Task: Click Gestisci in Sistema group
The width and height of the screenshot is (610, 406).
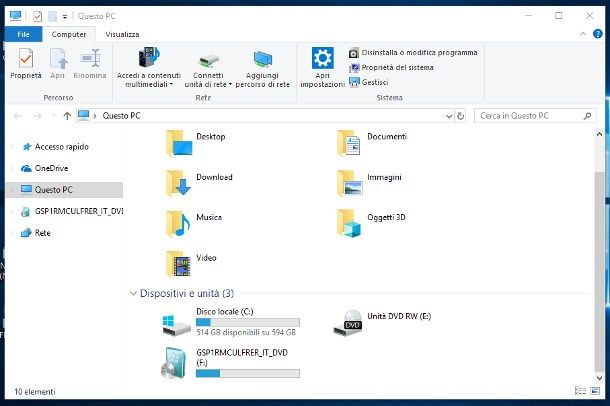Action: [x=369, y=82]
